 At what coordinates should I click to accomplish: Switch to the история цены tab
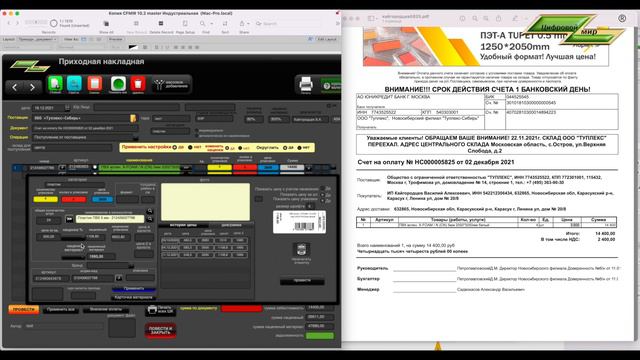click(x=183, y=225)
